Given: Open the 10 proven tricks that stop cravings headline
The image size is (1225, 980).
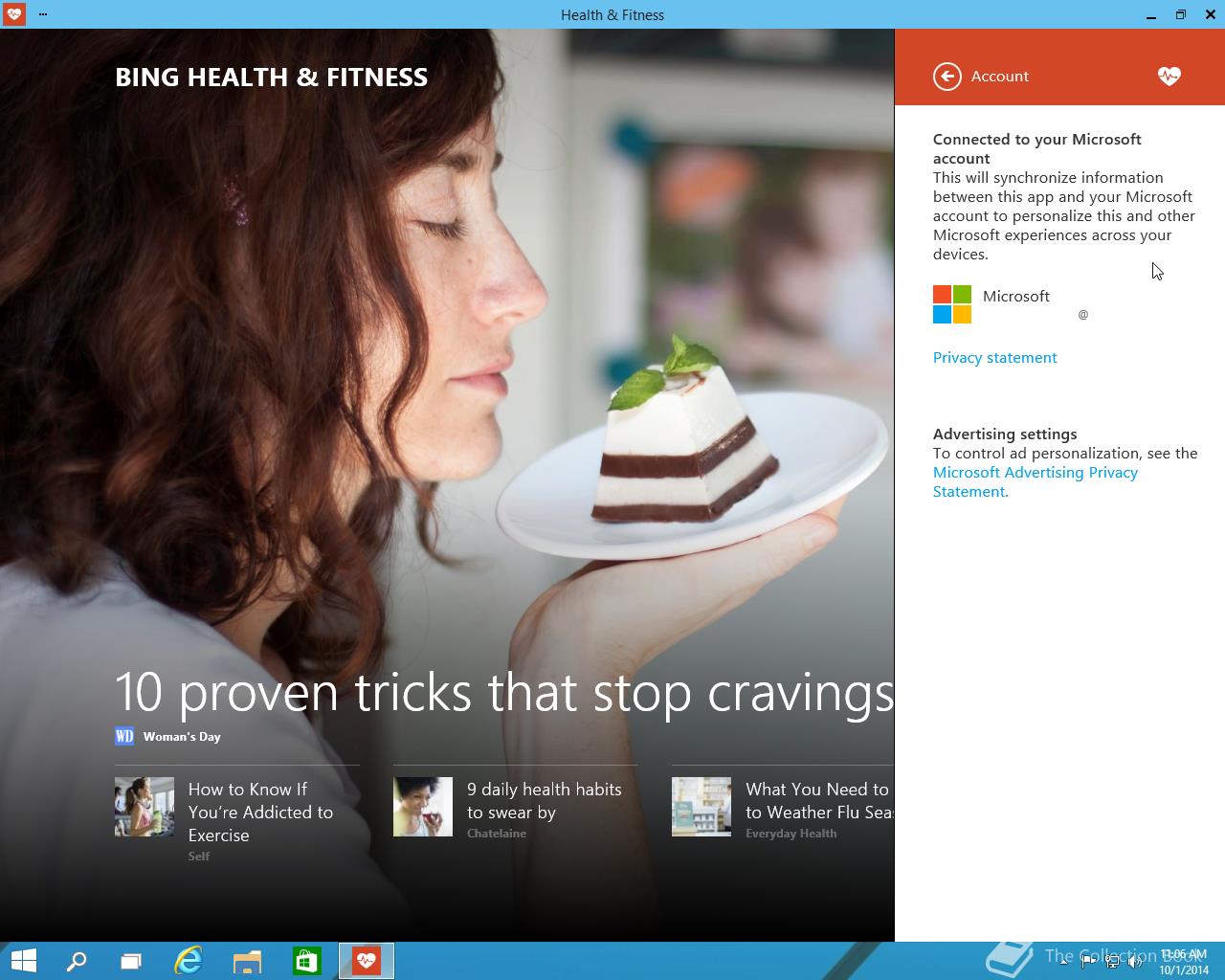Looking at the screenshot, I should [x=504, y=692].
